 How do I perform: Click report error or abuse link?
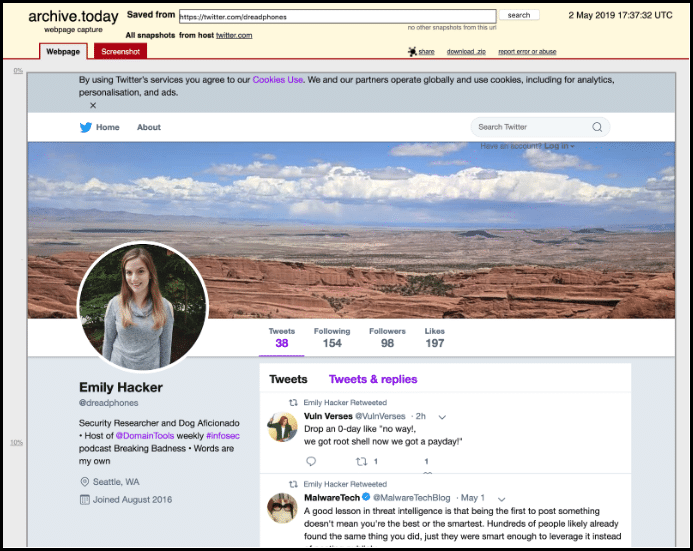click(527, 52)
